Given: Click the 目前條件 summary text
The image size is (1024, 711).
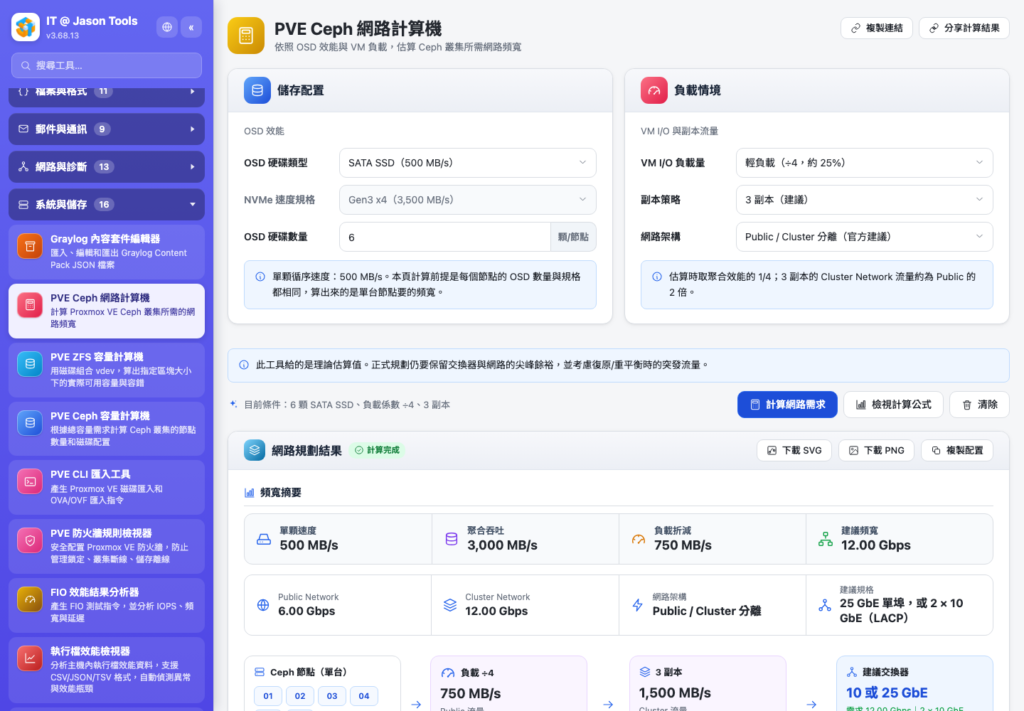Looking at the screenshot, I should point(347,405).
